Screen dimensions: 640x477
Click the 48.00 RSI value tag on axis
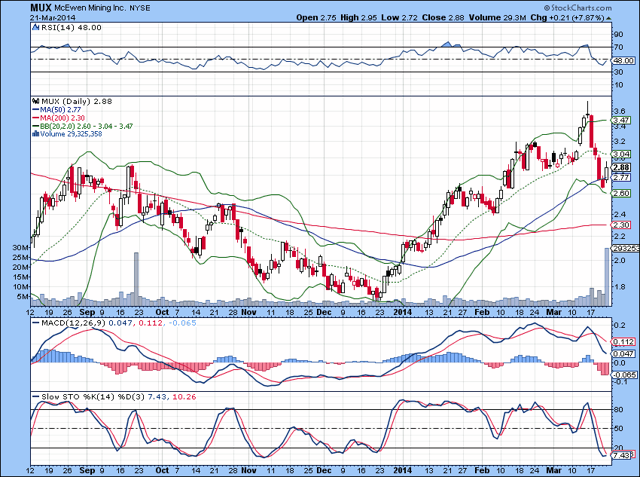pos(623,60)
